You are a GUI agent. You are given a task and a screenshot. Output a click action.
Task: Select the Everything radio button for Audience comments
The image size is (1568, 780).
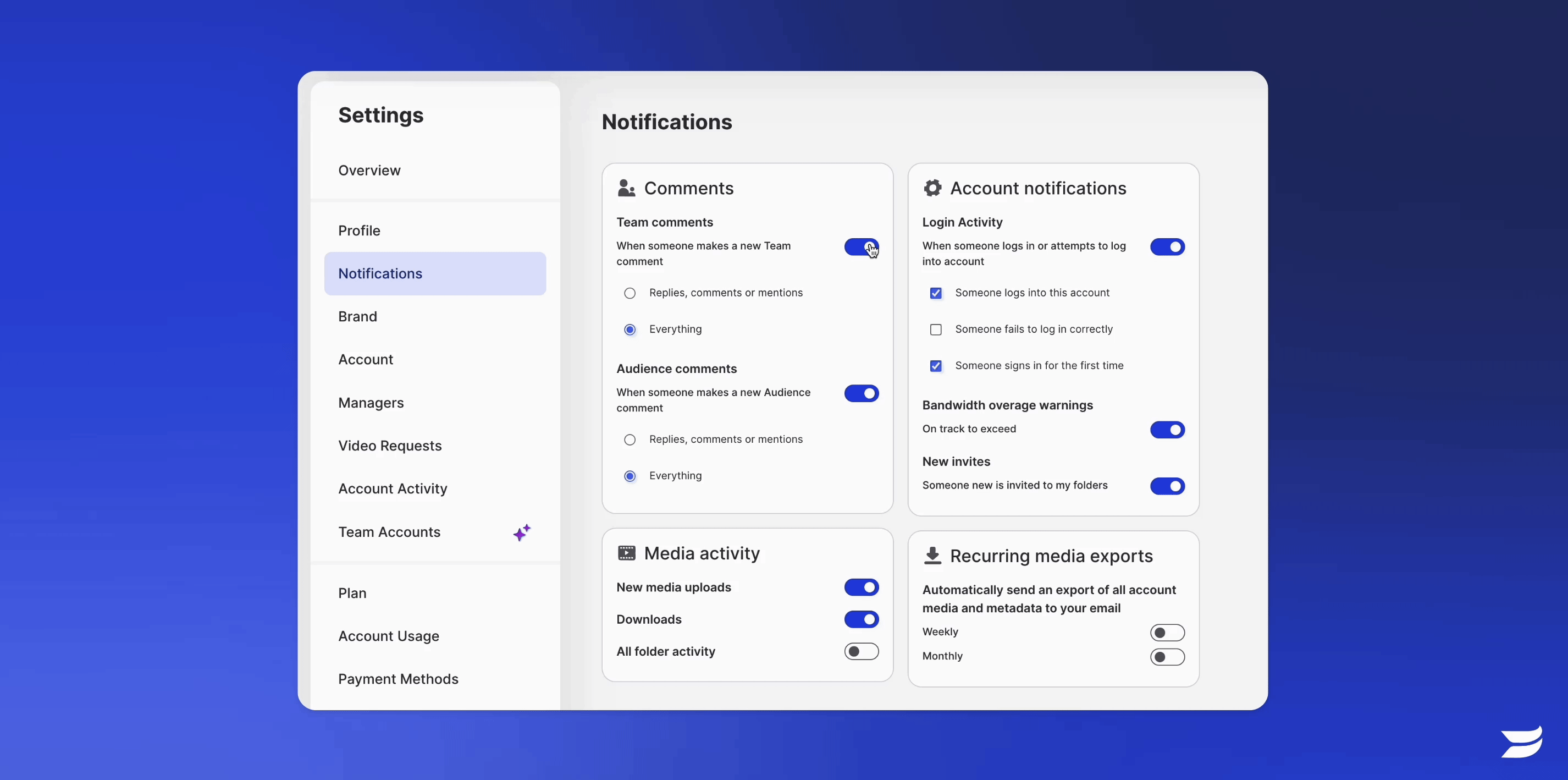(x=630, y=475)
